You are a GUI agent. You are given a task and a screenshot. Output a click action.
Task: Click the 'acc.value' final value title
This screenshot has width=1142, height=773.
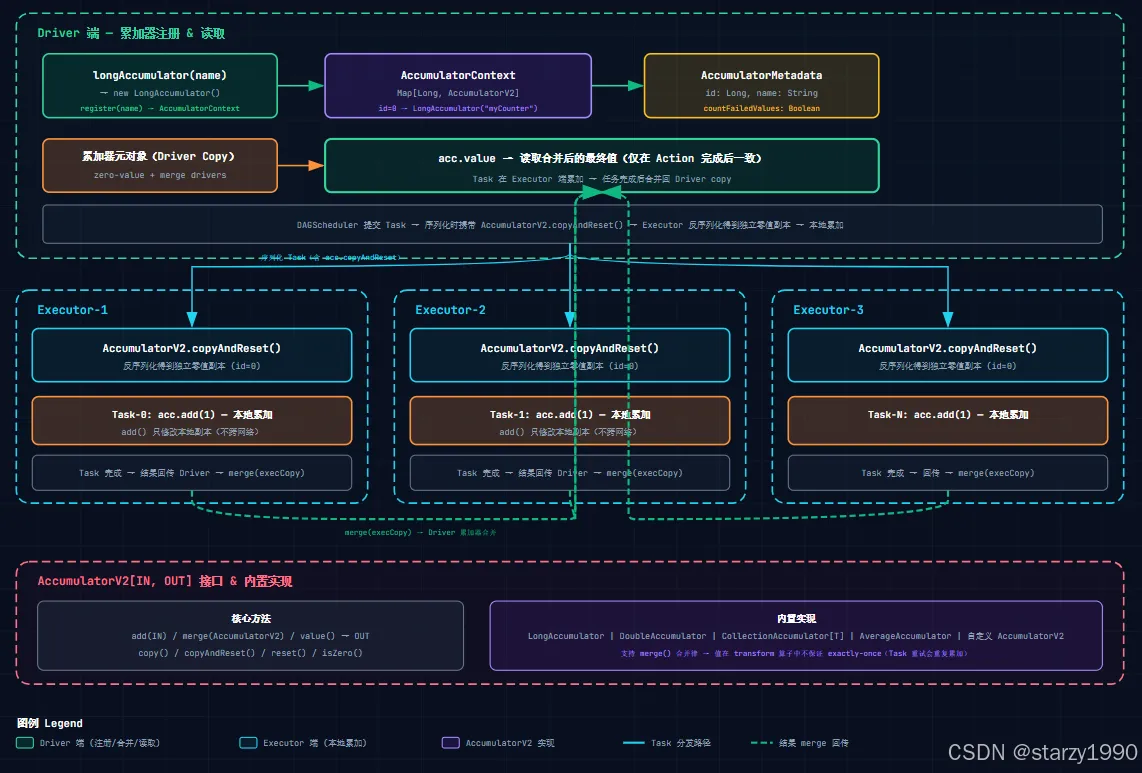point(599,158)
